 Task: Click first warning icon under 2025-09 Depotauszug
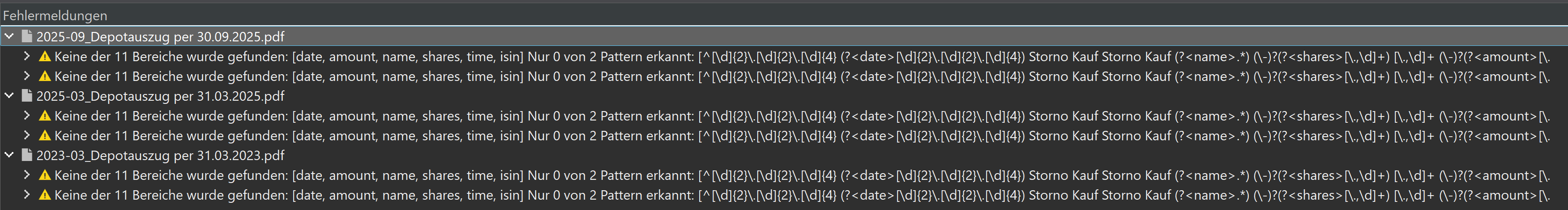[x=45, y=57]
